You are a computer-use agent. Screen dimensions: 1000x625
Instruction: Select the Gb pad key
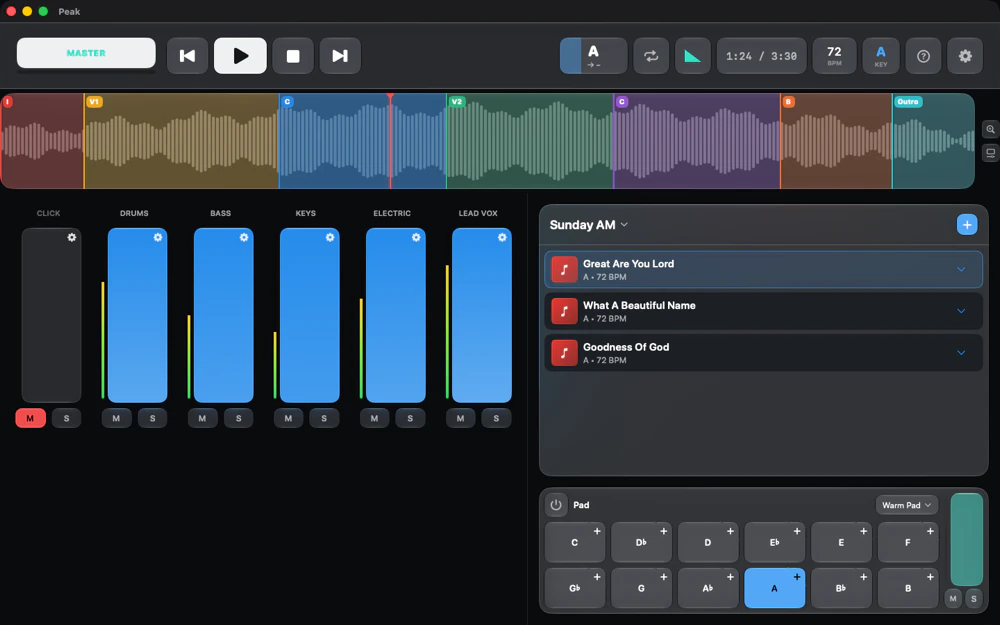575,588
